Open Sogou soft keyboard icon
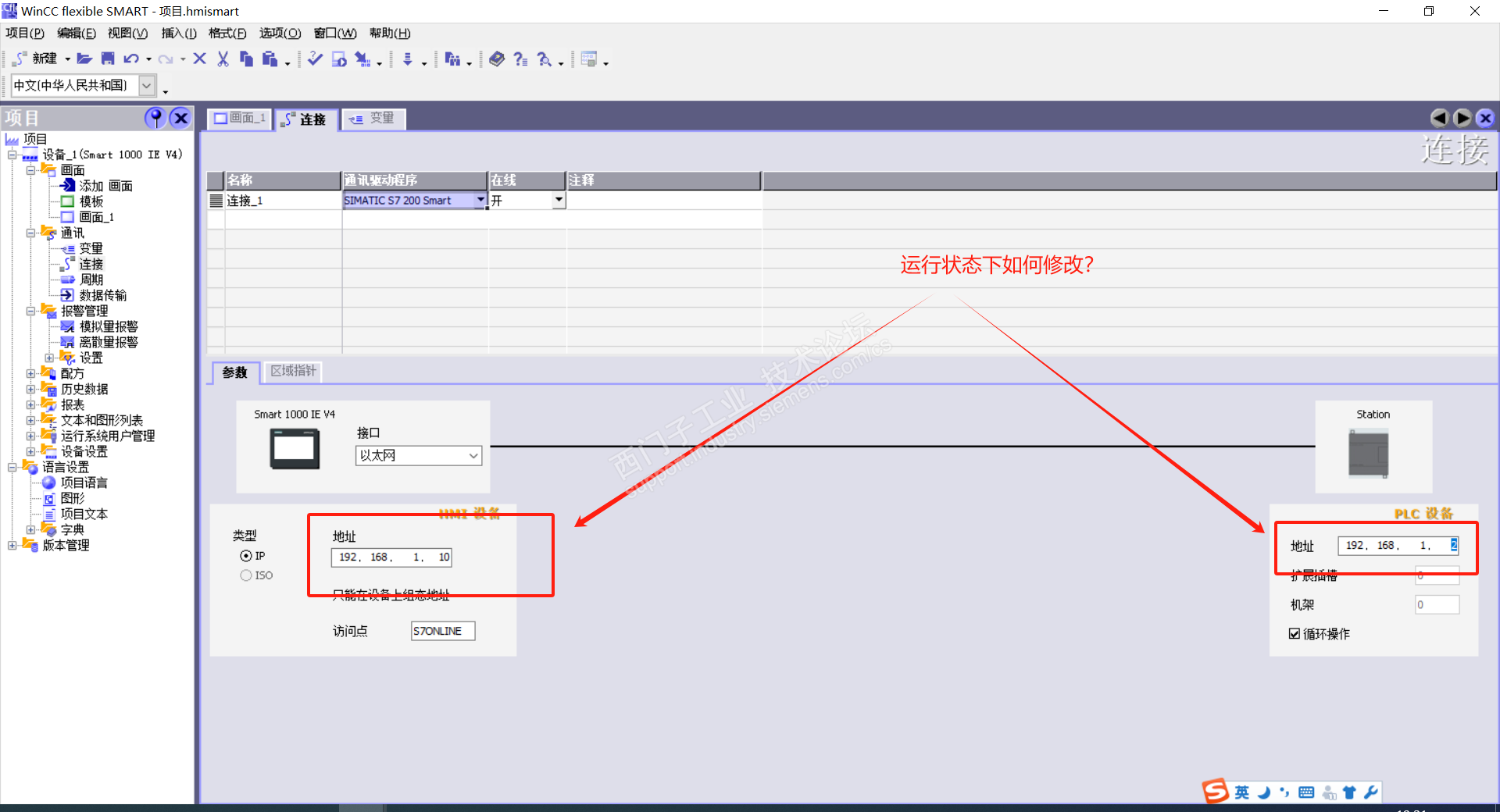Screen dimensions: 1500x812 click(1306, 792)
